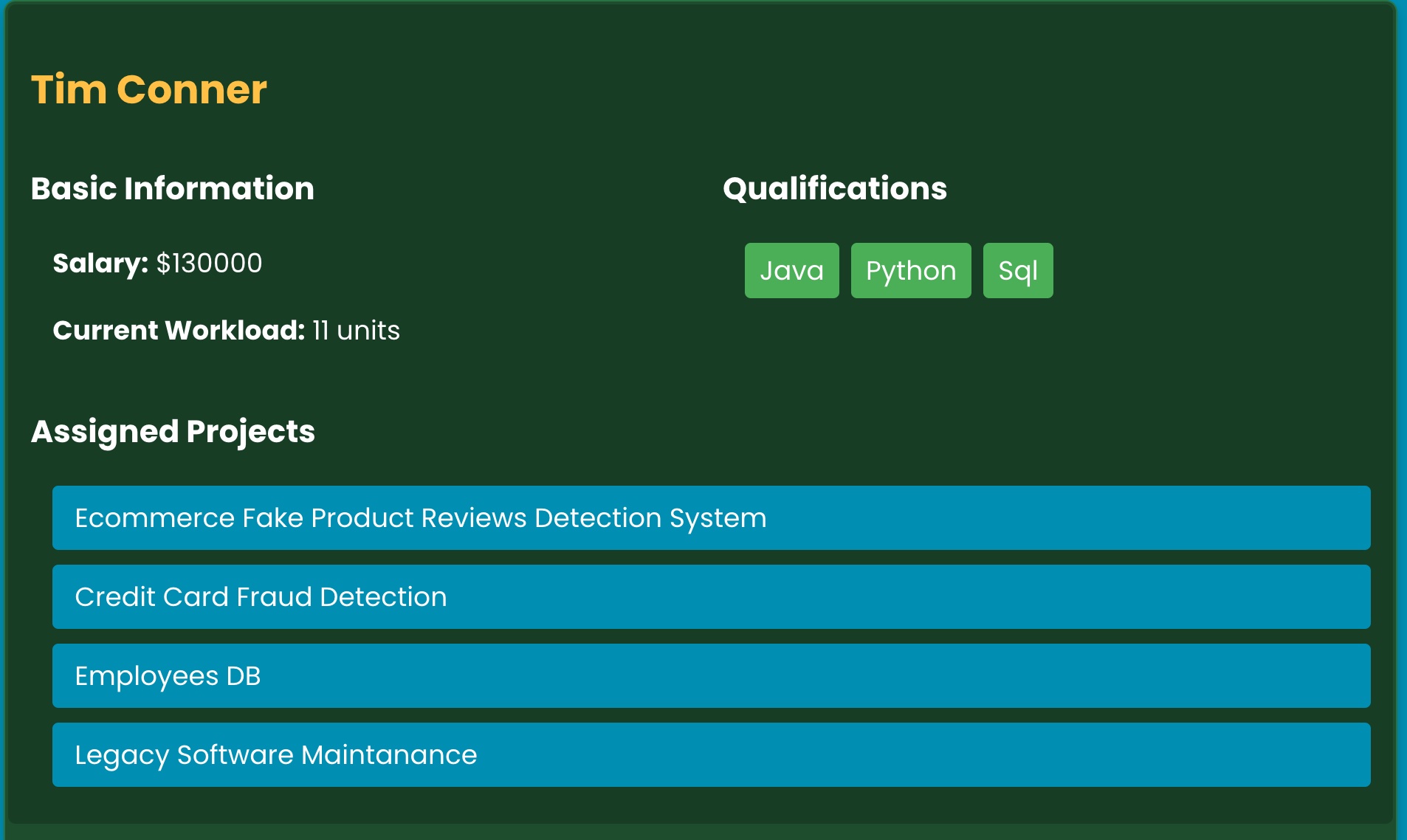Select the Sql qualification badge
Viewport: 1407px width, 840px height.
[x=1018, y=270]
